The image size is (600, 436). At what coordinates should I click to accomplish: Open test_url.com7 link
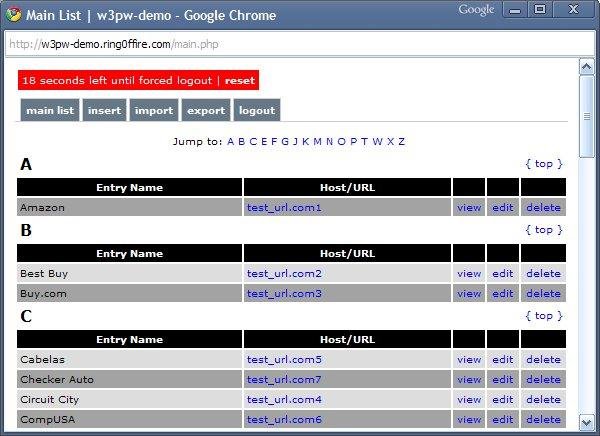(284, 379)
